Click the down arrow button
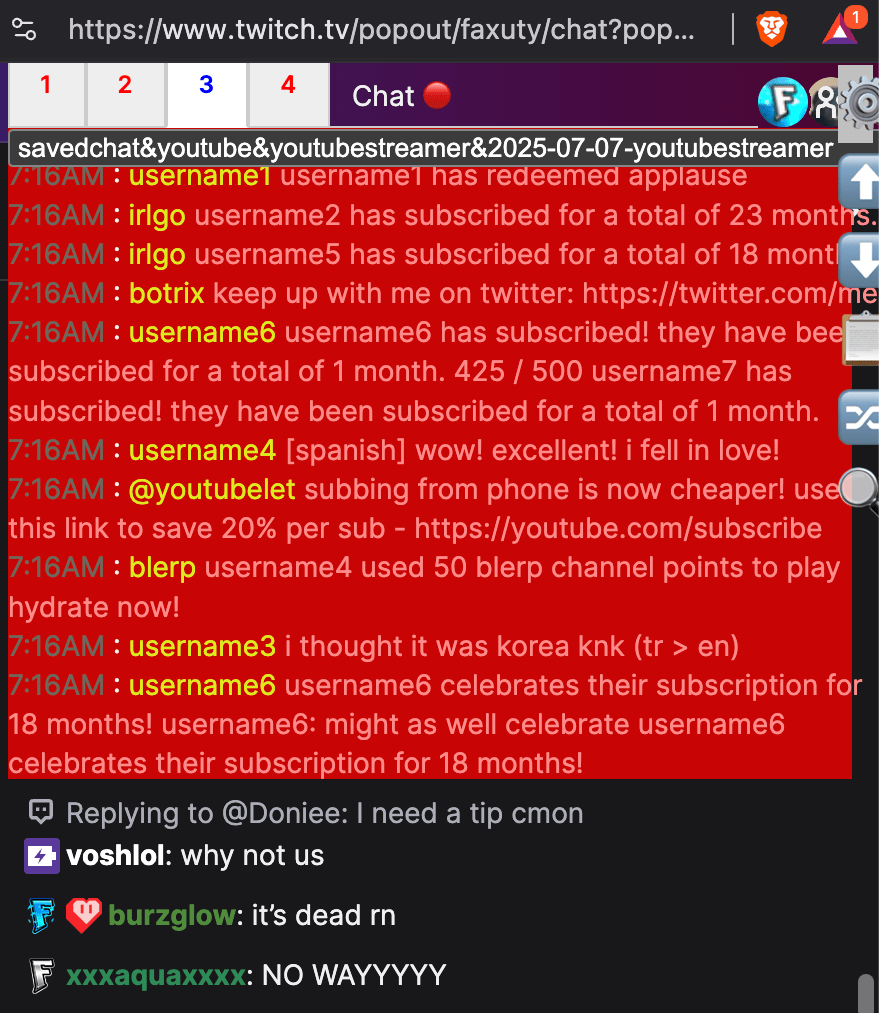Viewport: 879px width, 1013px height. click(x=860, y=260)
